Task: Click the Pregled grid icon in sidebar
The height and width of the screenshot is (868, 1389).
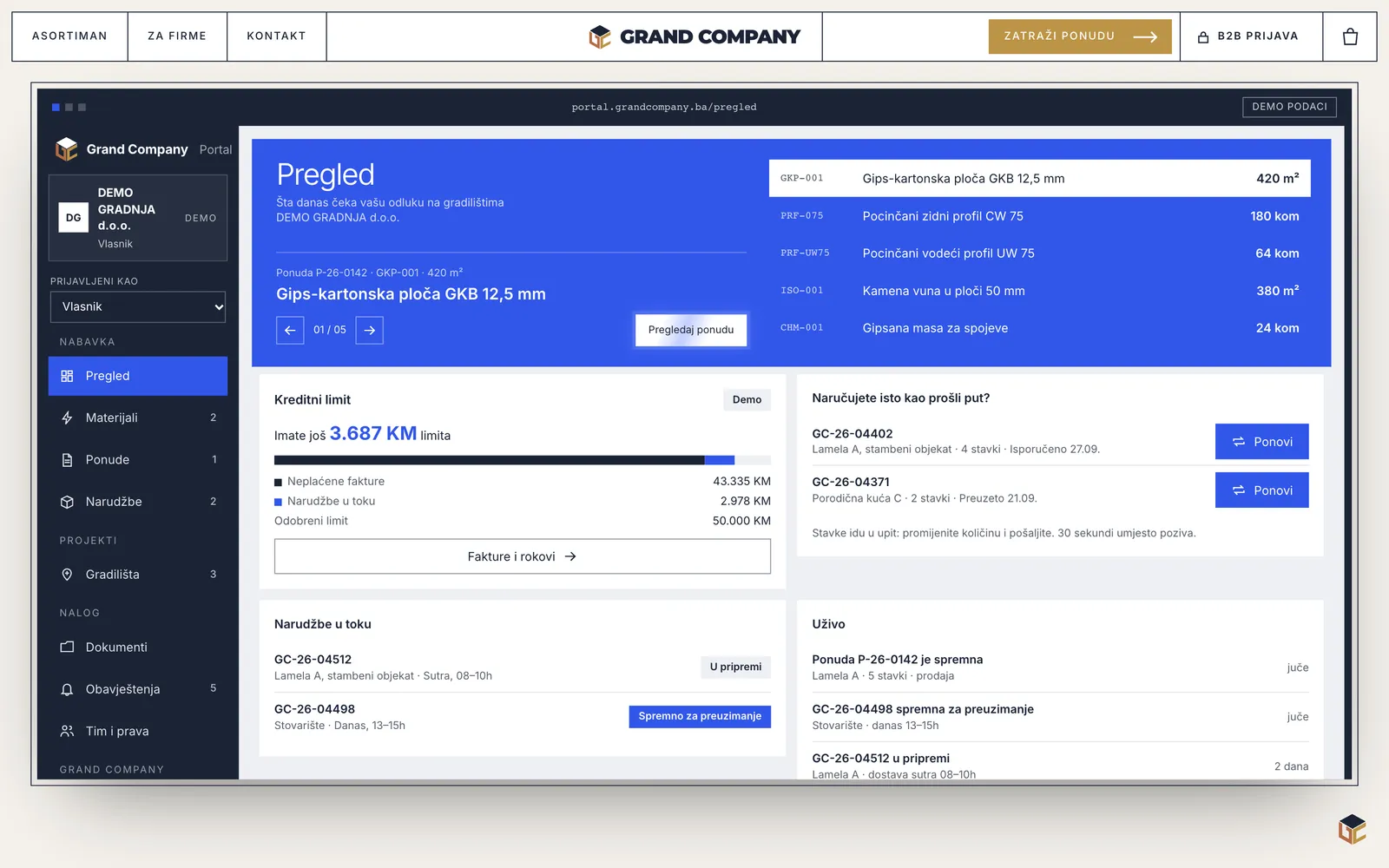Action: coord(67,376)
